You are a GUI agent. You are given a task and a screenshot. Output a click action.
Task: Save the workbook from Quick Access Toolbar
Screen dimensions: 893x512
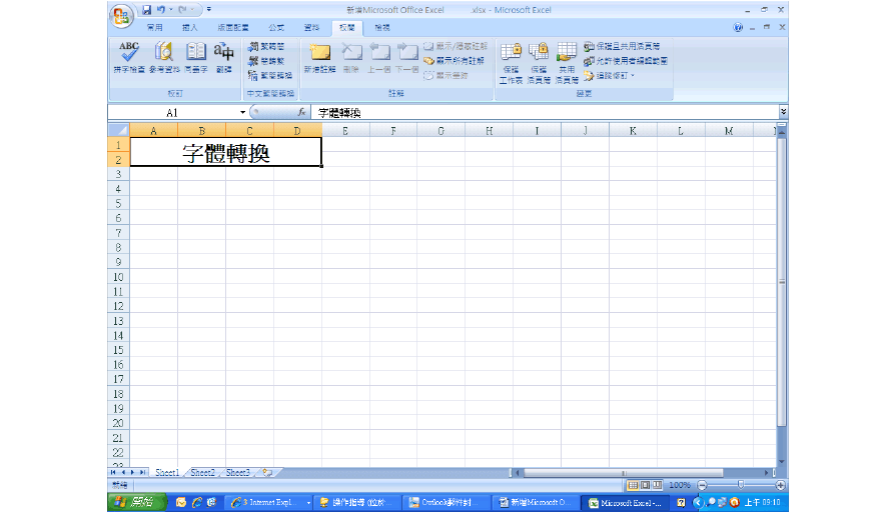coord(146,10)
